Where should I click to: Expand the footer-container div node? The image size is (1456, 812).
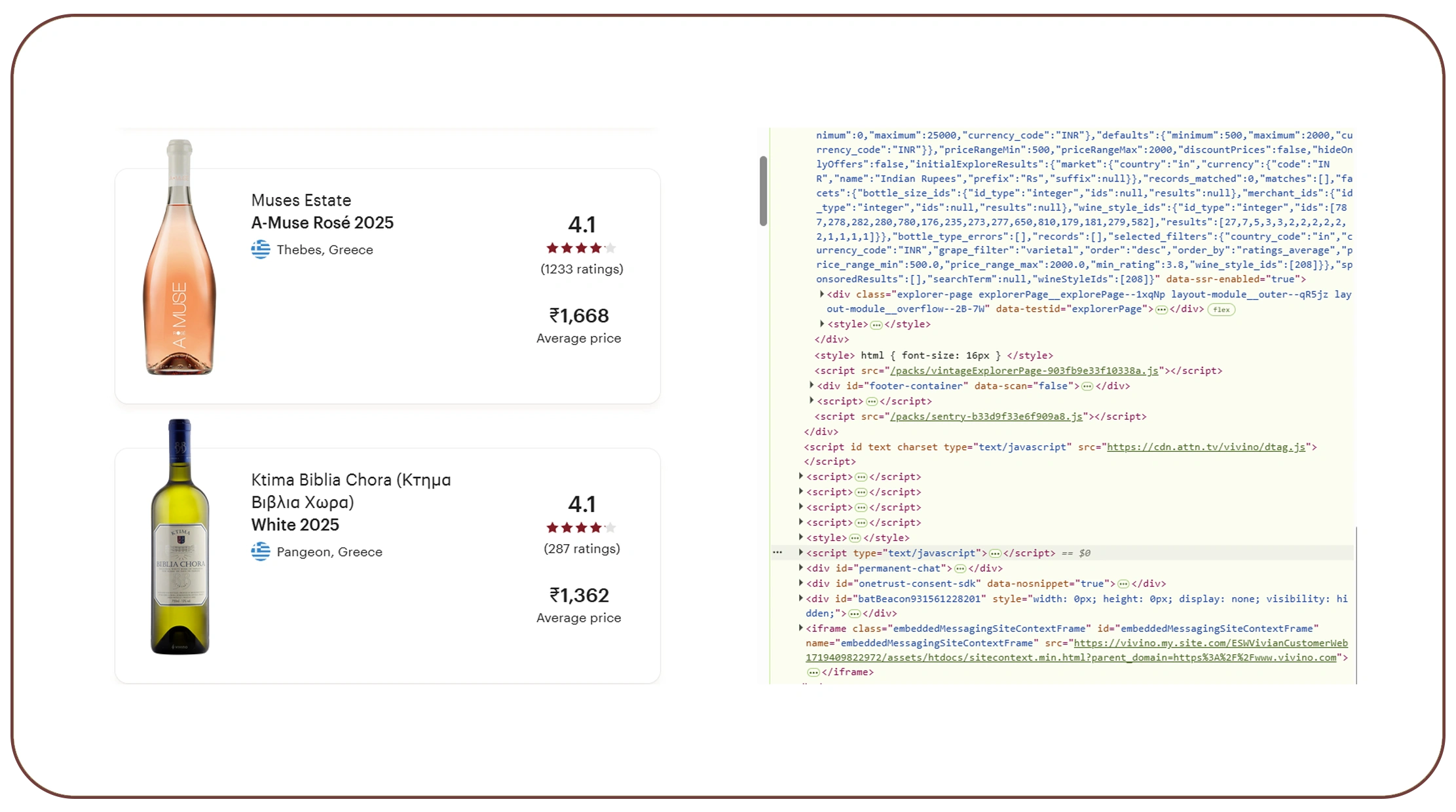click(x=812, y=386)
